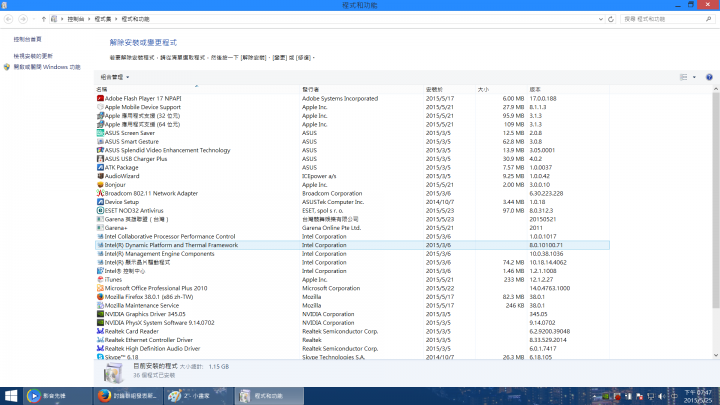The width and height of the screenshot is (720, 405).
Task: Click the vertical scrollbar thumb of the list
Action: (x=716, y=201)
